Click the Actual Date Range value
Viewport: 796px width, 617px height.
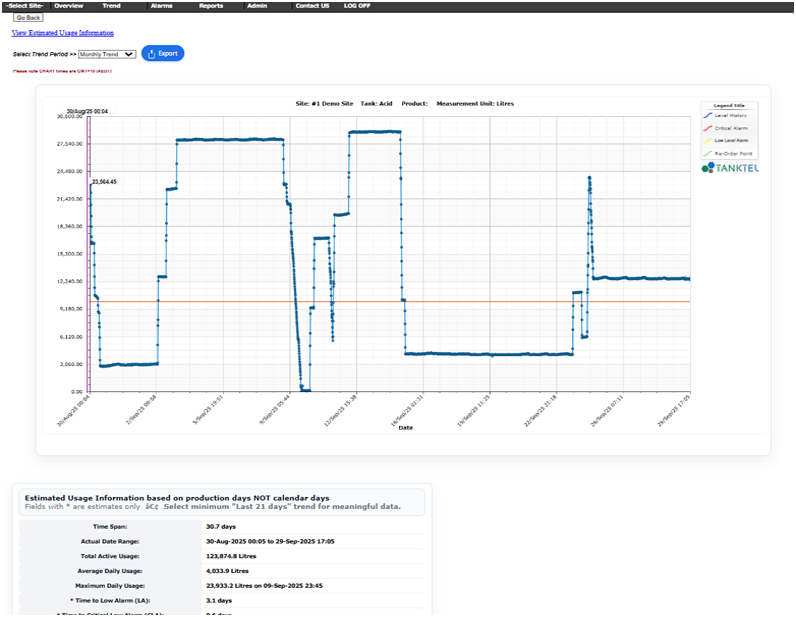click(270, 541)
